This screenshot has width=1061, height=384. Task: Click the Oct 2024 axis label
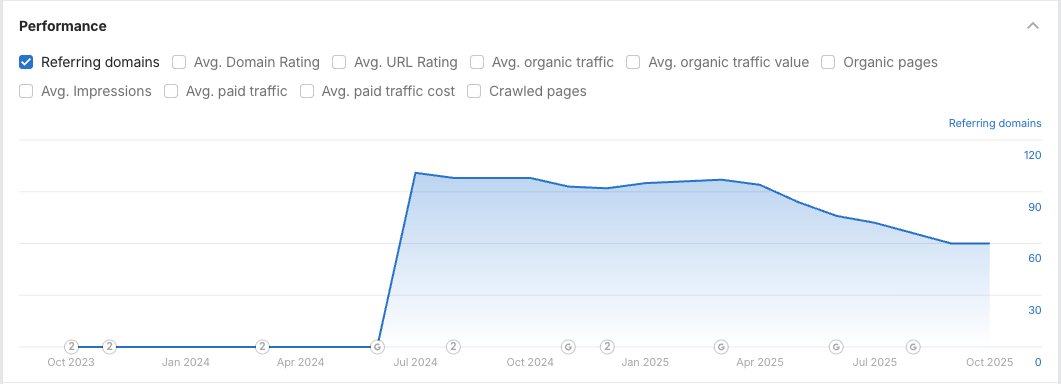click(x=530, y=362)
